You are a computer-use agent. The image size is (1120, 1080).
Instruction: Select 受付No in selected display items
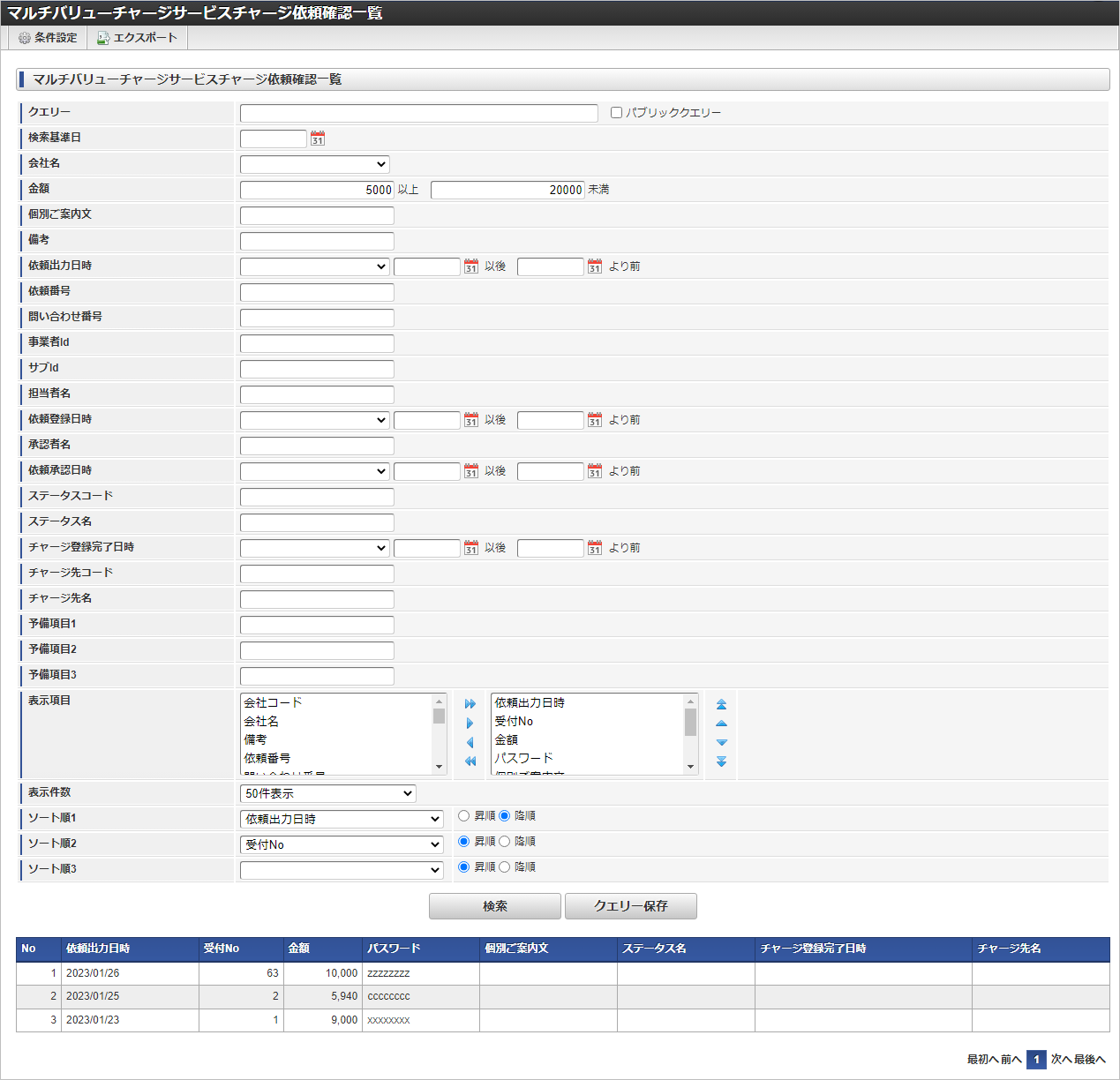pos(514,722)
